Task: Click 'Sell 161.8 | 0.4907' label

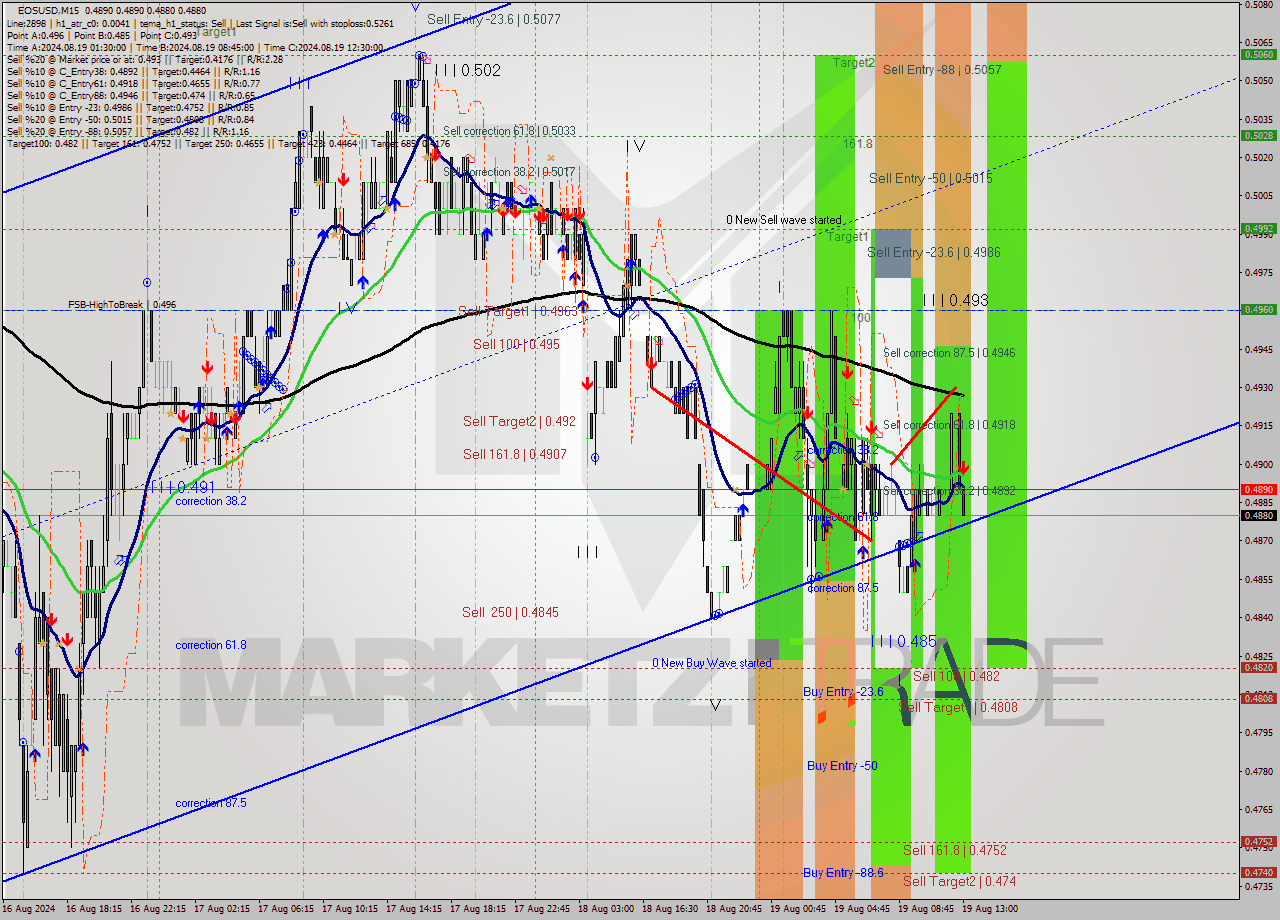Action: (514, 454)
